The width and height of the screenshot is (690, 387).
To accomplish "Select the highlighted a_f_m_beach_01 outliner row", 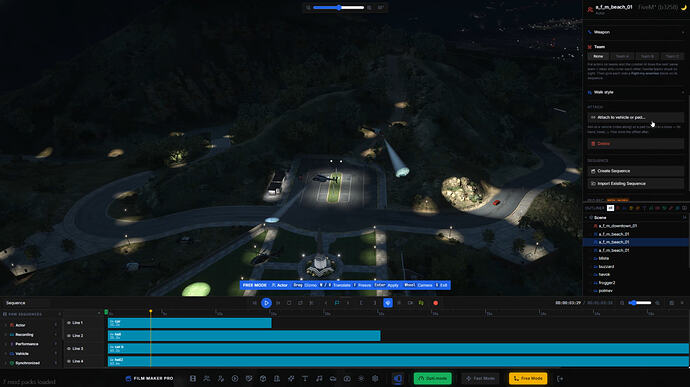I will 636,242.
